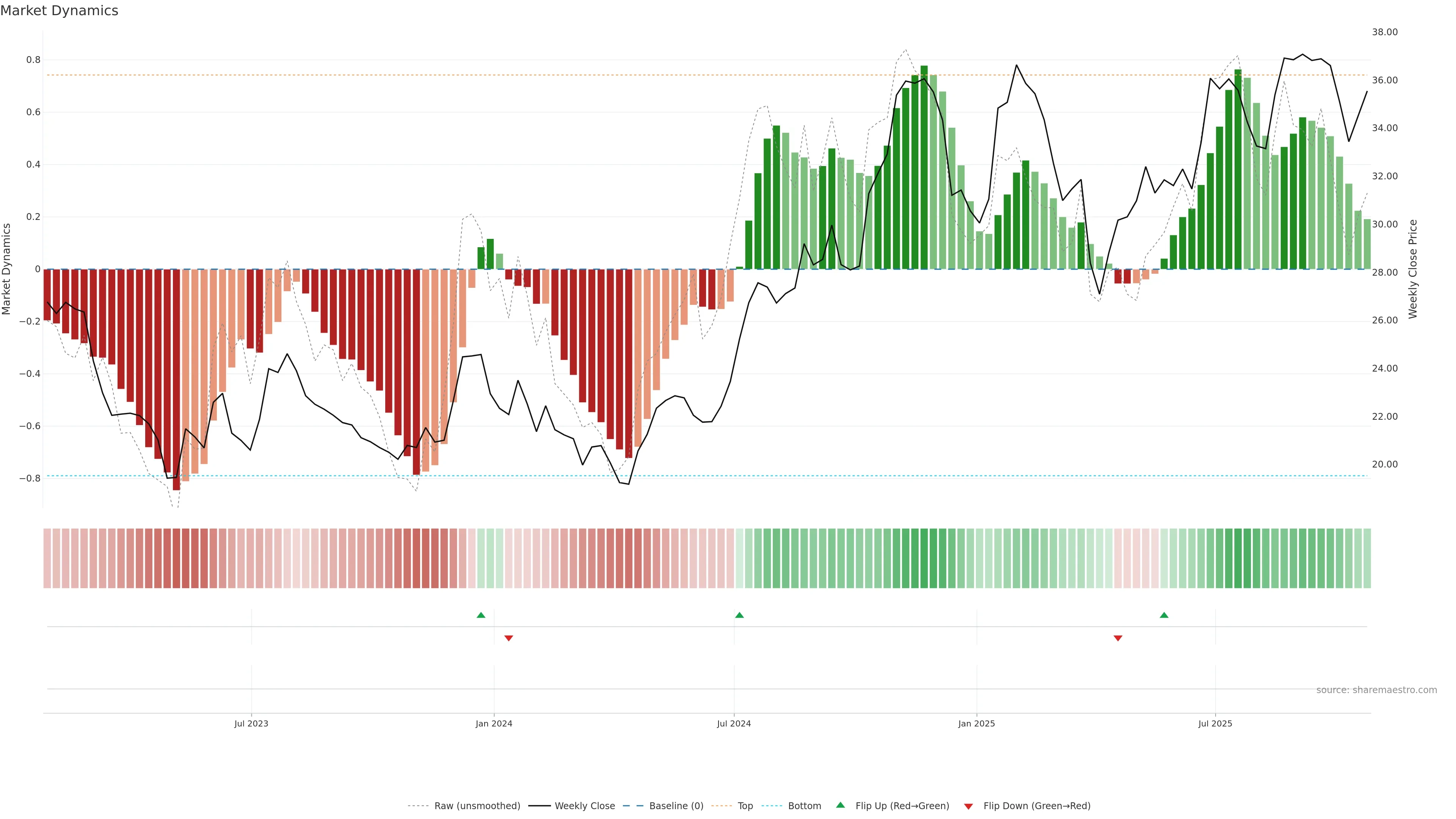1456x819 pixels.
Task: Click the red triangle icon in the legend
Action: [968, 806]
